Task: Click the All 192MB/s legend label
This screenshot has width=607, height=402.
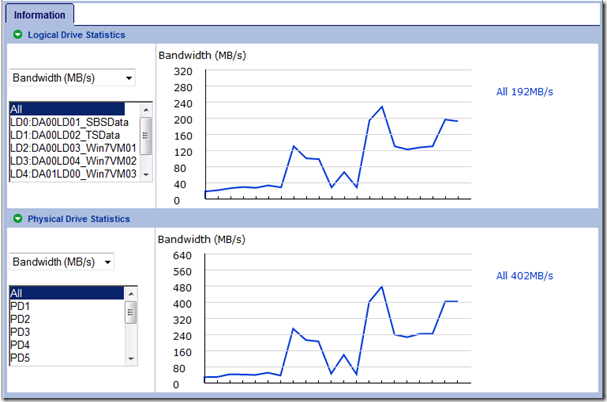Action: 525,92
